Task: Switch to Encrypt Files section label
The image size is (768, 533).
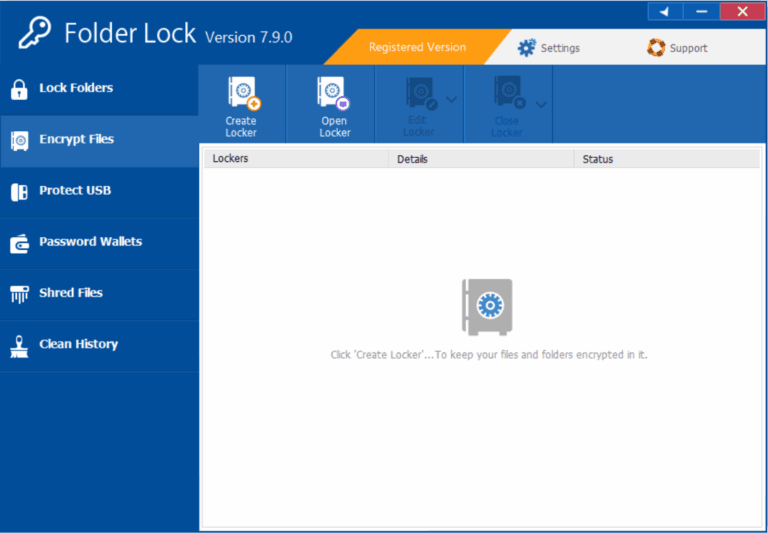Action: (76, 140)
